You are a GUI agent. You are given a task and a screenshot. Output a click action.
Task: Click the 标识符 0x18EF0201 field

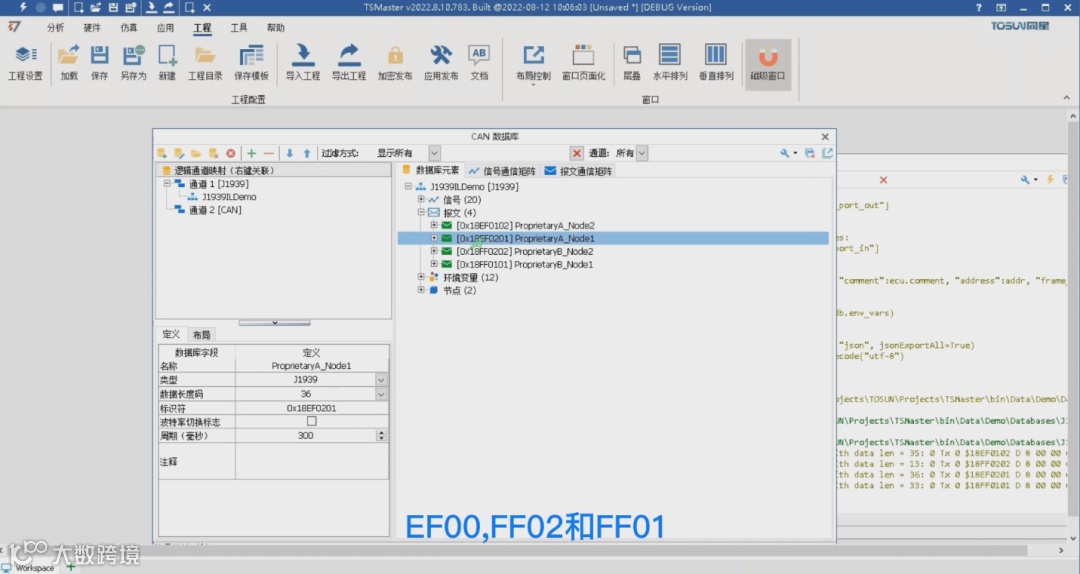[x=311, y=408]
